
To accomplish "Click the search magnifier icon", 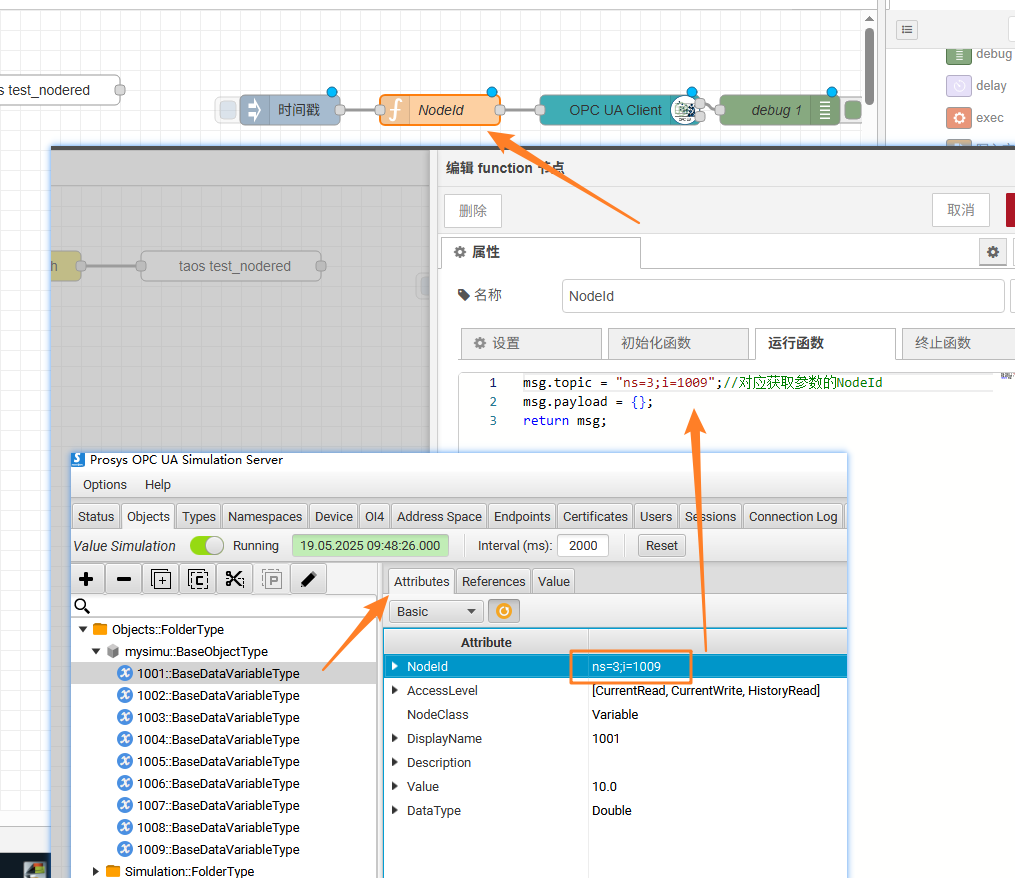I will (x=82, y=606).
